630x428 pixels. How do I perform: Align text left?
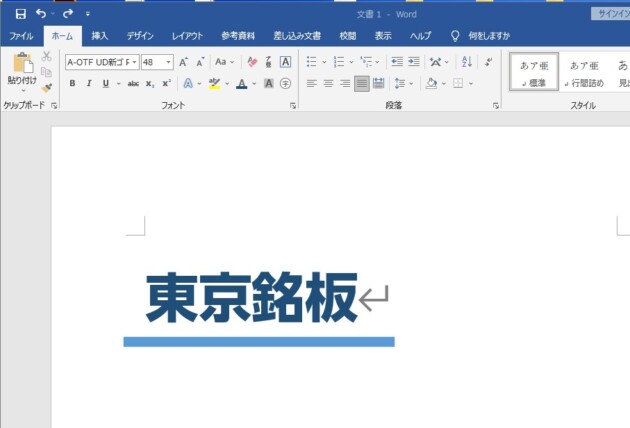[x=312, y=83]
